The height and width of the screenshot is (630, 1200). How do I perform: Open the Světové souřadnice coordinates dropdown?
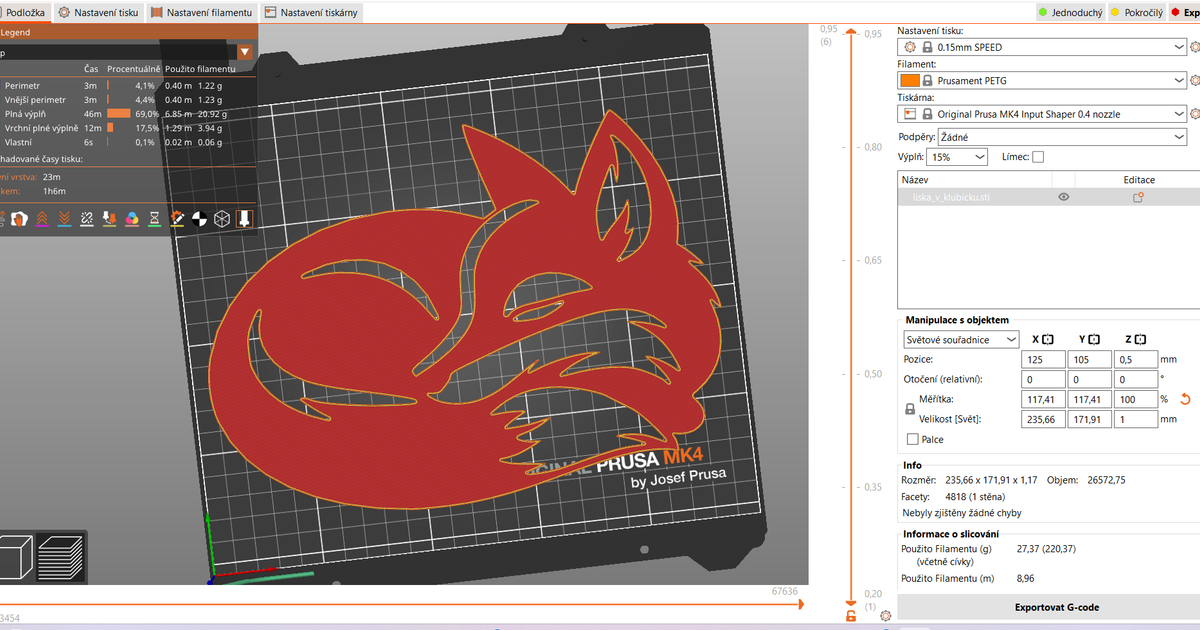click(960, 339)
